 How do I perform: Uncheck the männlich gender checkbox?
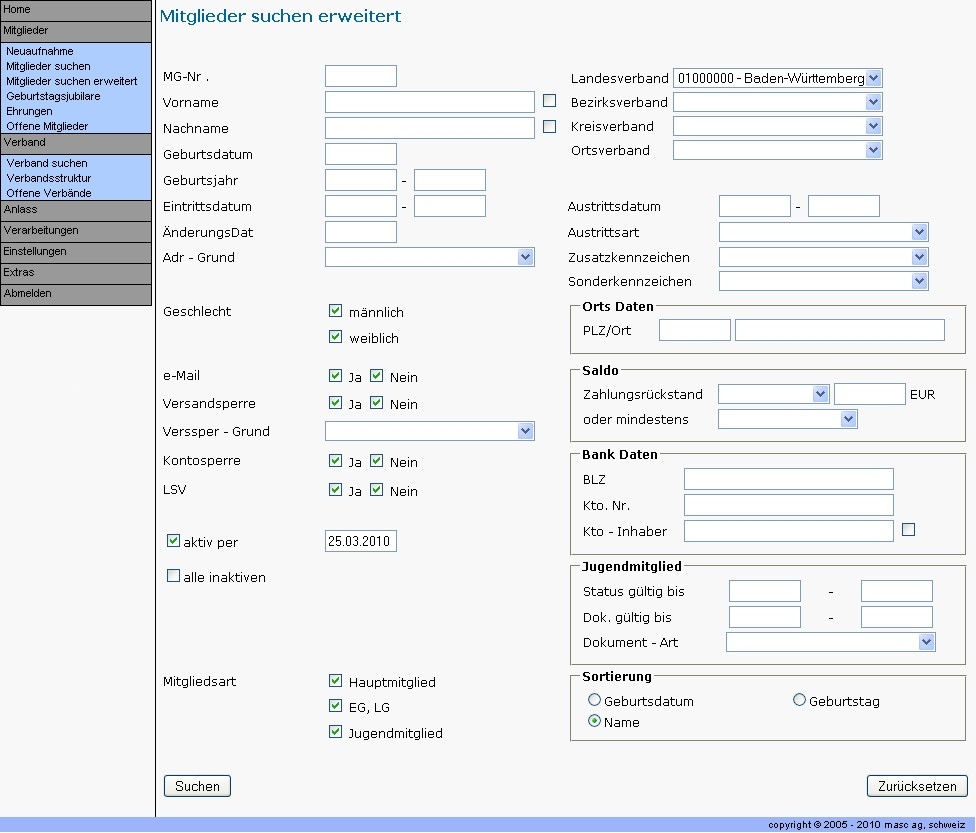tap(335, 312)
